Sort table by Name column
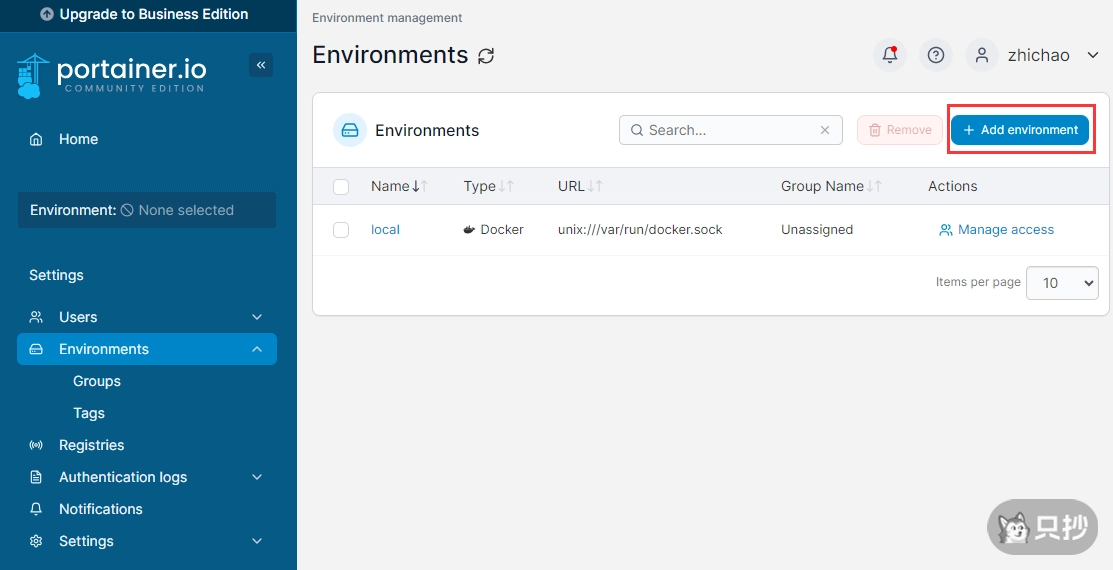 390,186
